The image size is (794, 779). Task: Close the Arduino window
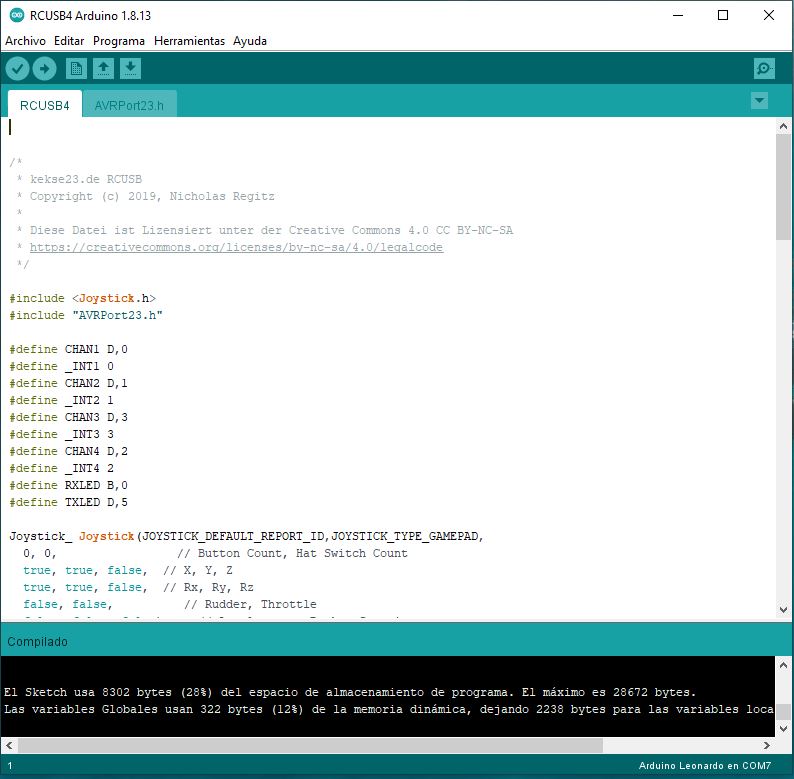click(768, 15)
